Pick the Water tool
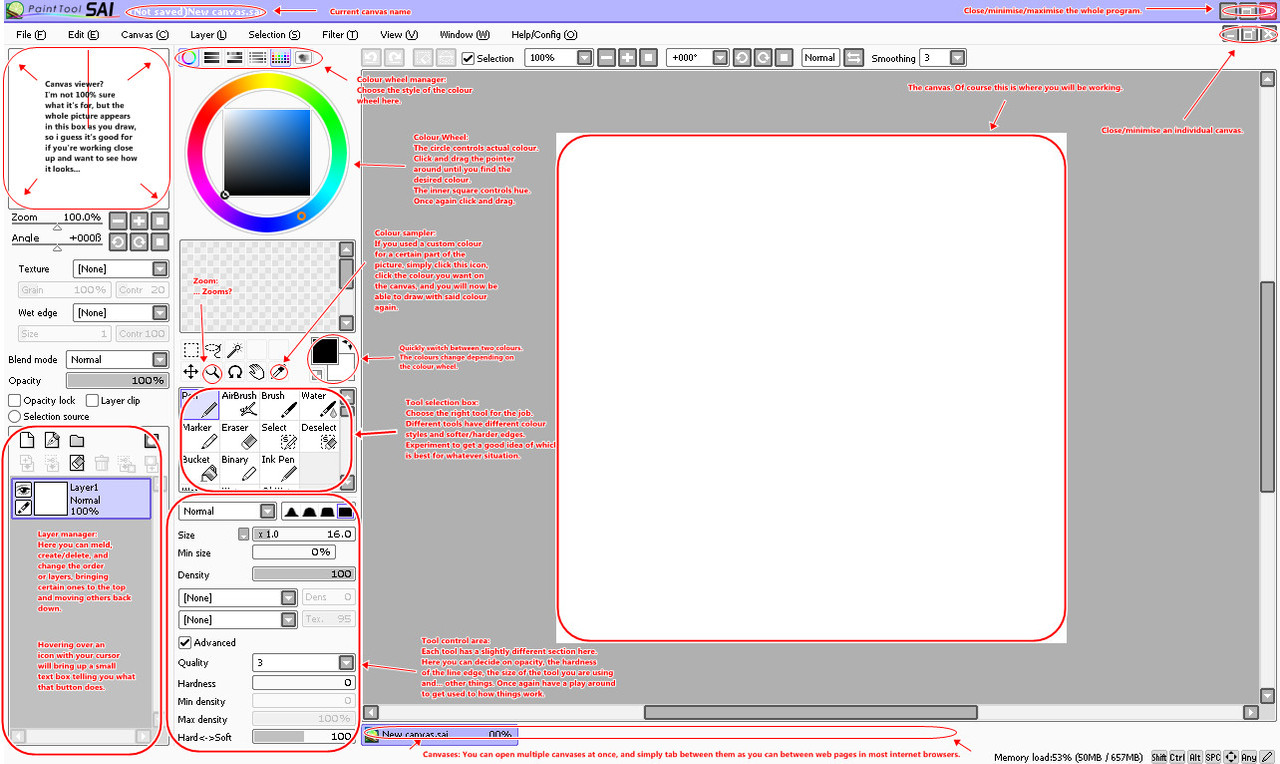Image resolution: width=1280 pixels, height=764 pixels. pos(319,404)
